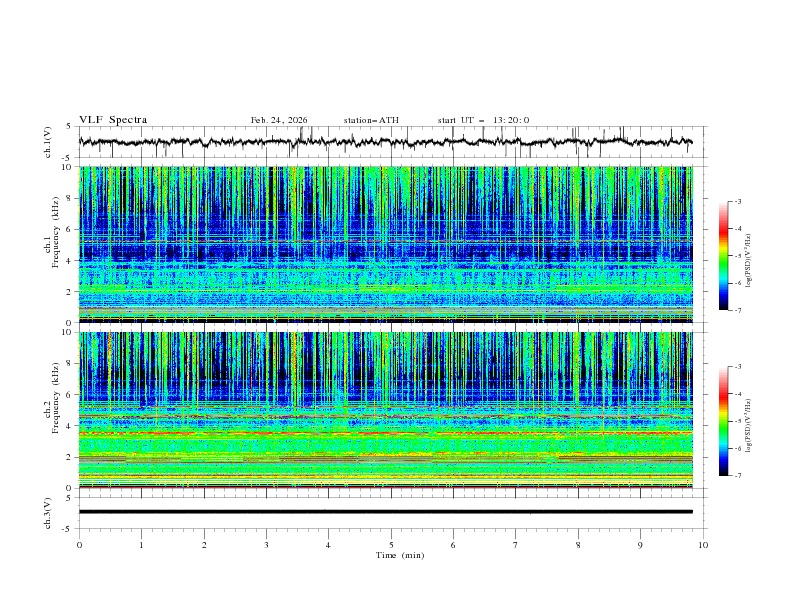This screenshot has width=792, height=612.
Task: Click the "10" kHz tick of ch.2 spectrogram
Action: coord(69,332)
